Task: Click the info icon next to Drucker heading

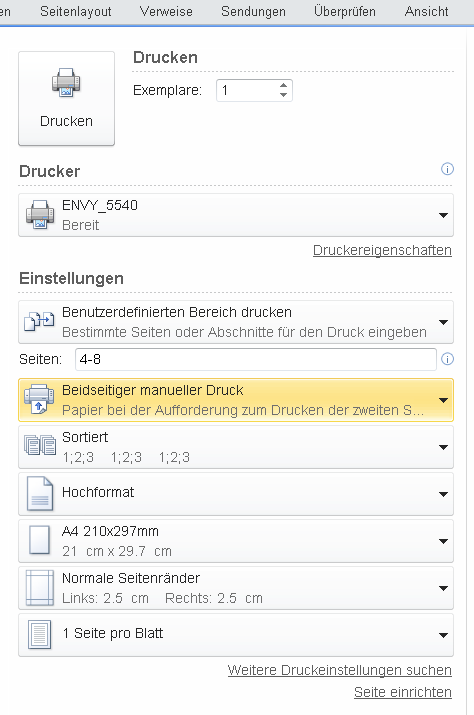Action: tap(447, 169)
